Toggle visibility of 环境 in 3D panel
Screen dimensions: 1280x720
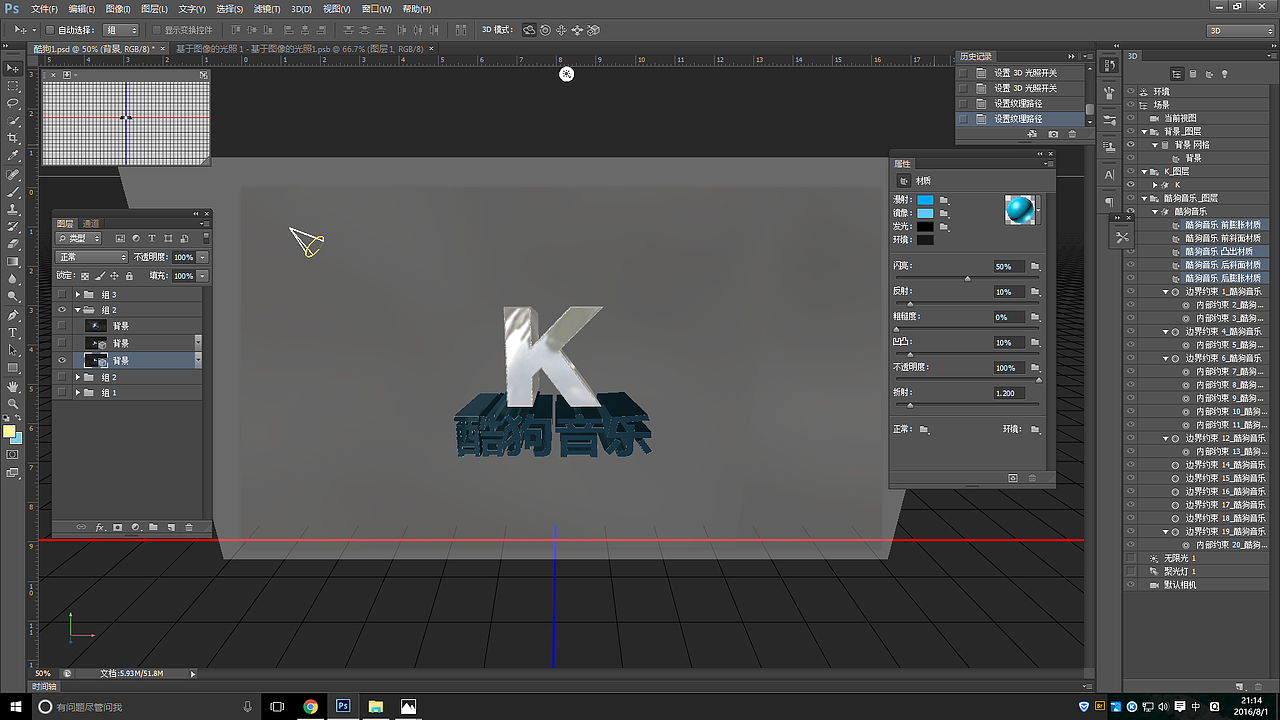coord(1131,91)
